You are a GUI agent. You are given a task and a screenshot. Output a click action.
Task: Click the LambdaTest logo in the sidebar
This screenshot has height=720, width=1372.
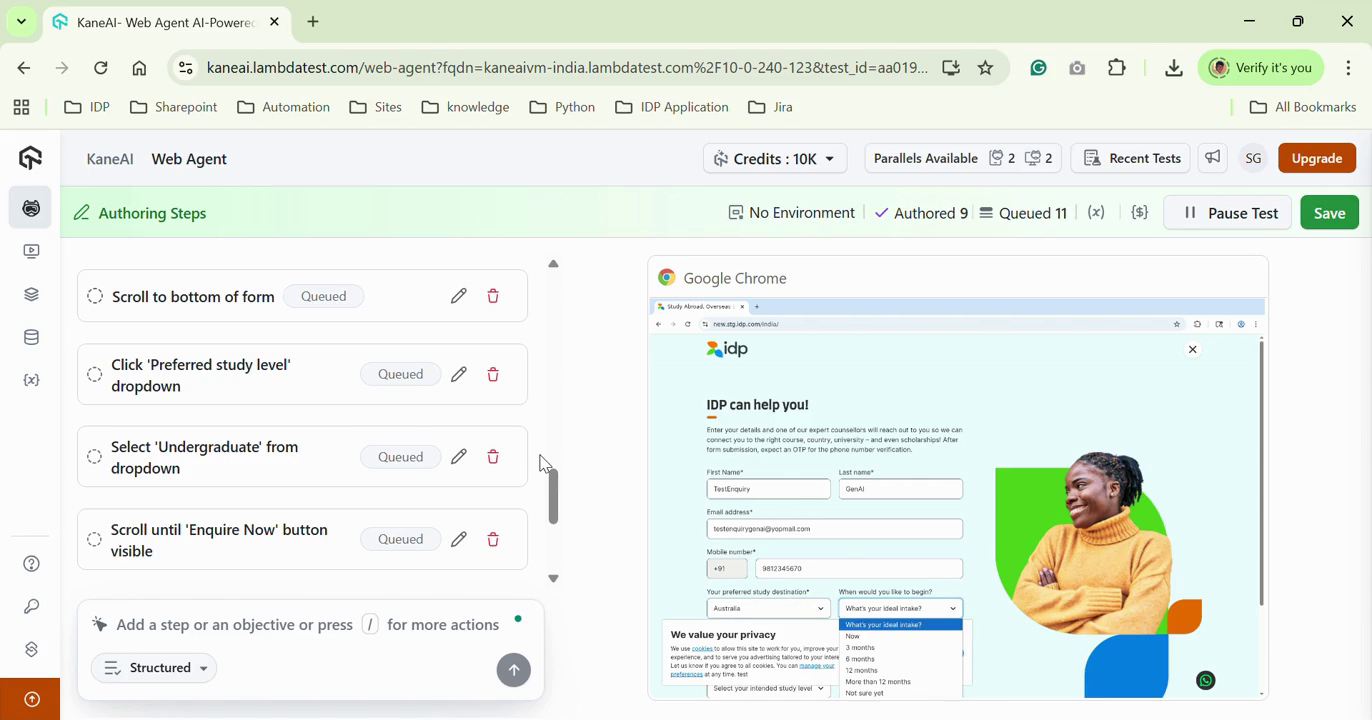point(30,158)
